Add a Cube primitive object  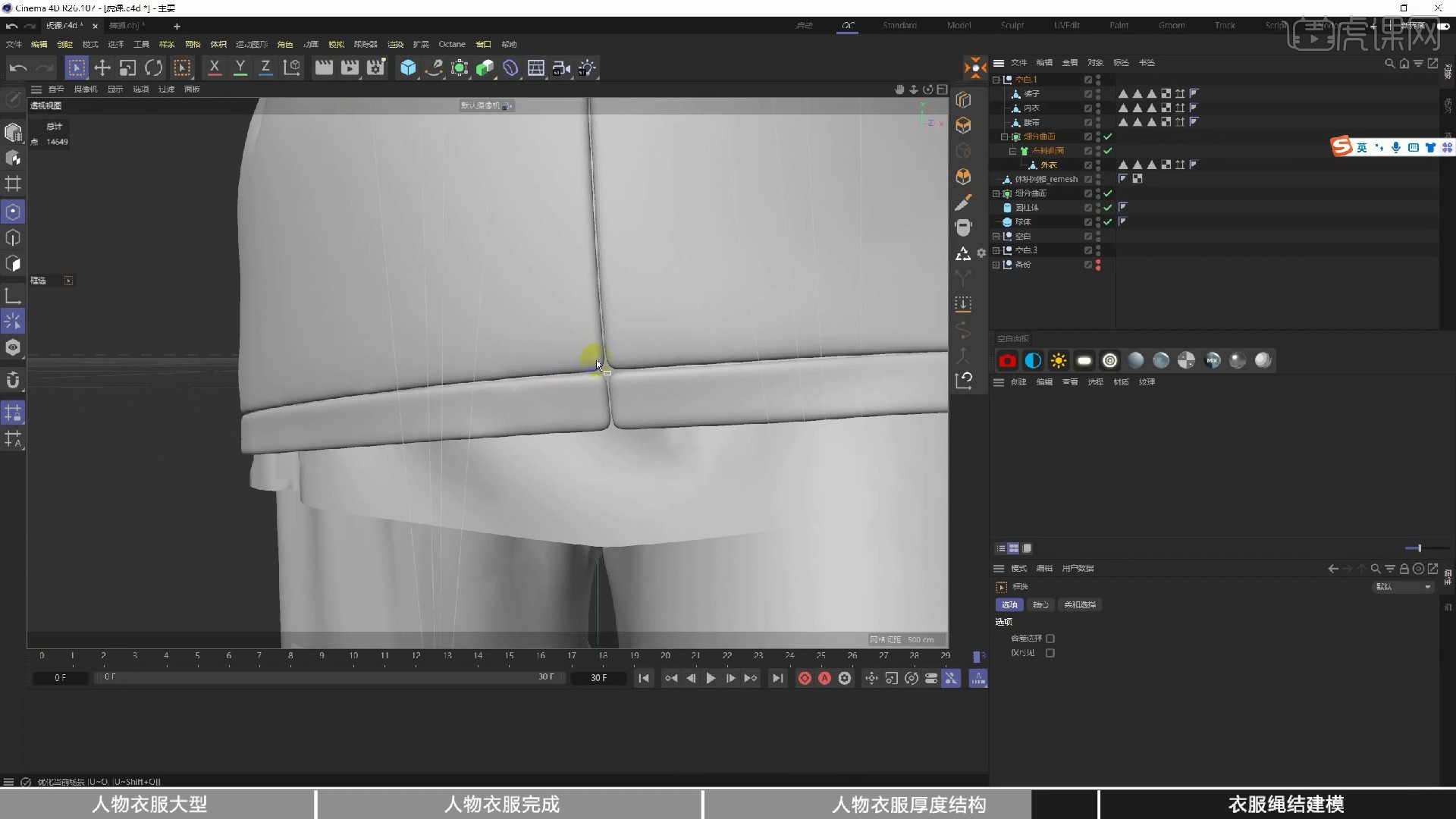408,68
